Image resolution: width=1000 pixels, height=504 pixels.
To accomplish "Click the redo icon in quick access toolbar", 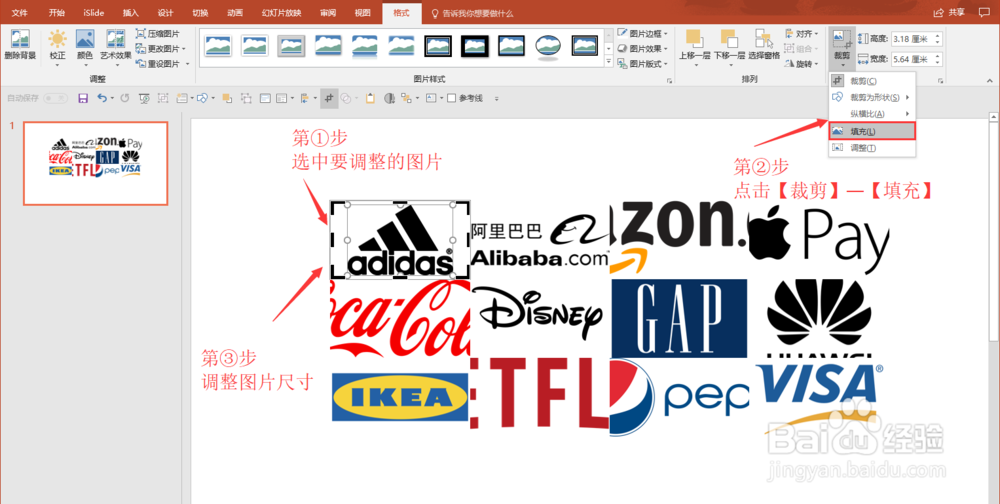I will 125,98.
